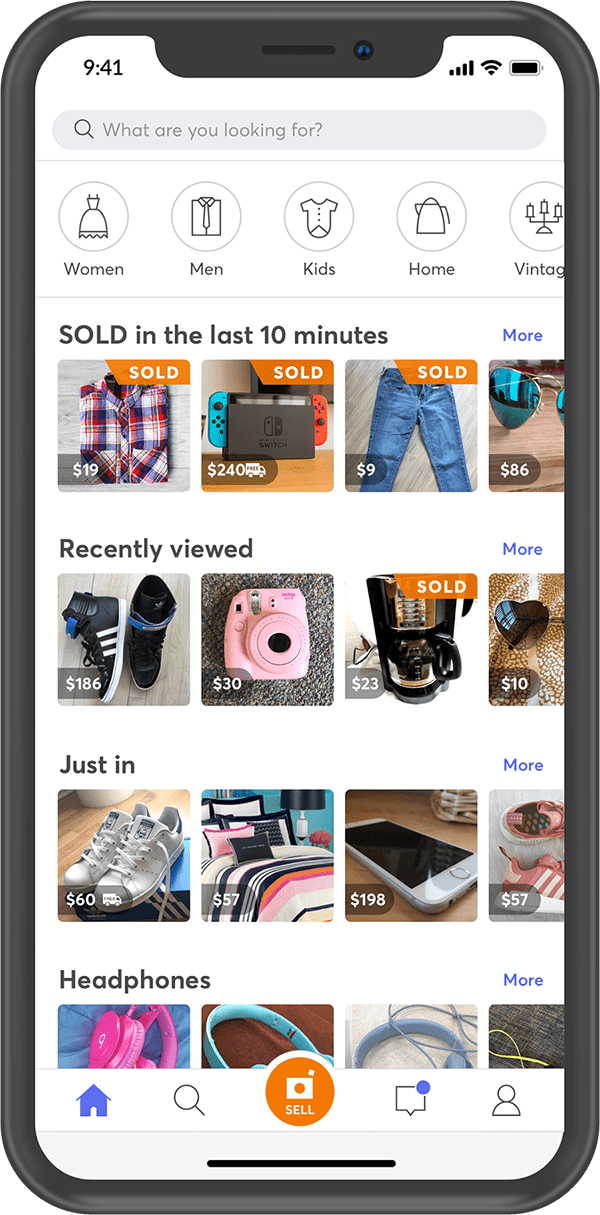Click the 'What are you looking for?' search field
The image size is (600, 1215).
pos(299,130)
